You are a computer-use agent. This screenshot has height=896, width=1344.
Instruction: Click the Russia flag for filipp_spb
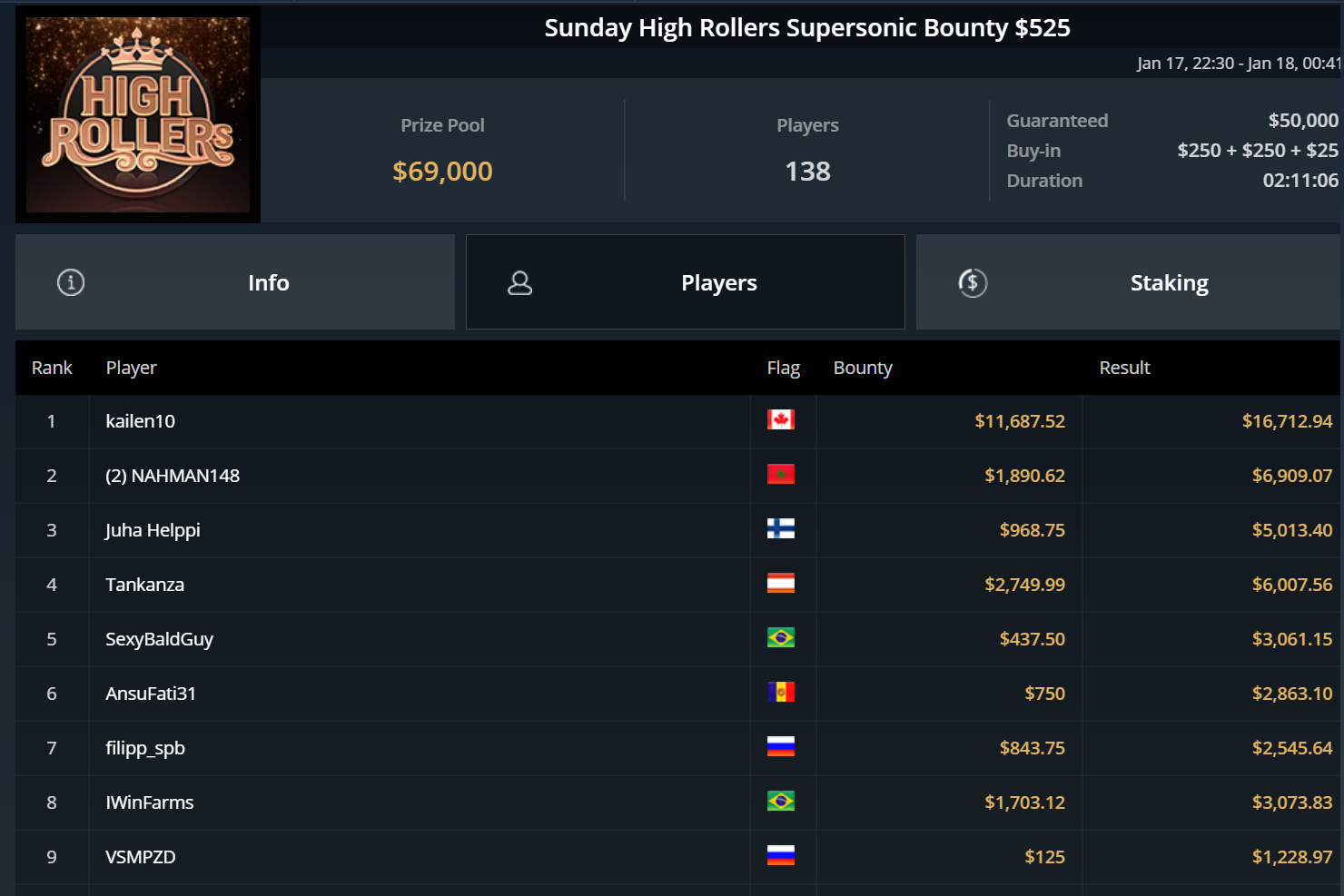(x=780, y=746)
